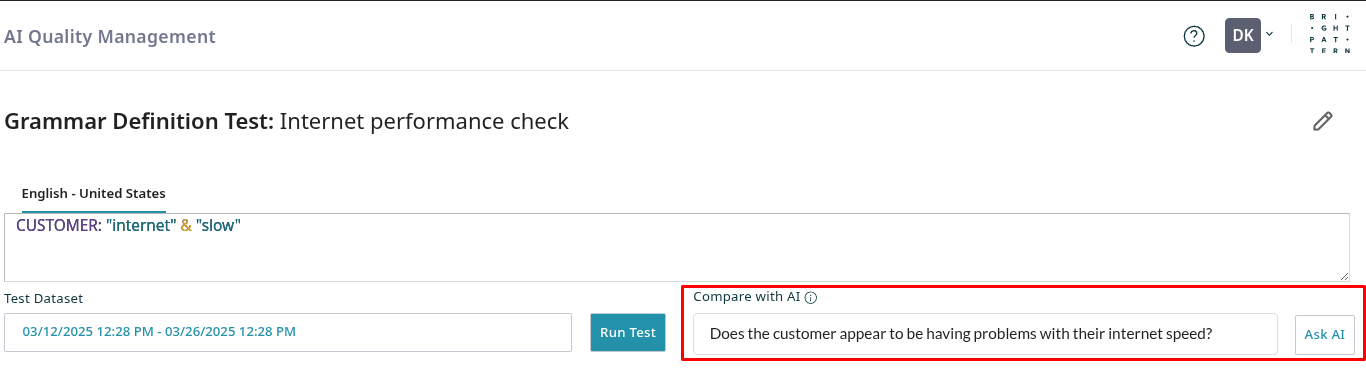The height and width of the screenshot is (380, 1366).
Task: Click the info icon beside Compare with AI
Action: [811, 297]
